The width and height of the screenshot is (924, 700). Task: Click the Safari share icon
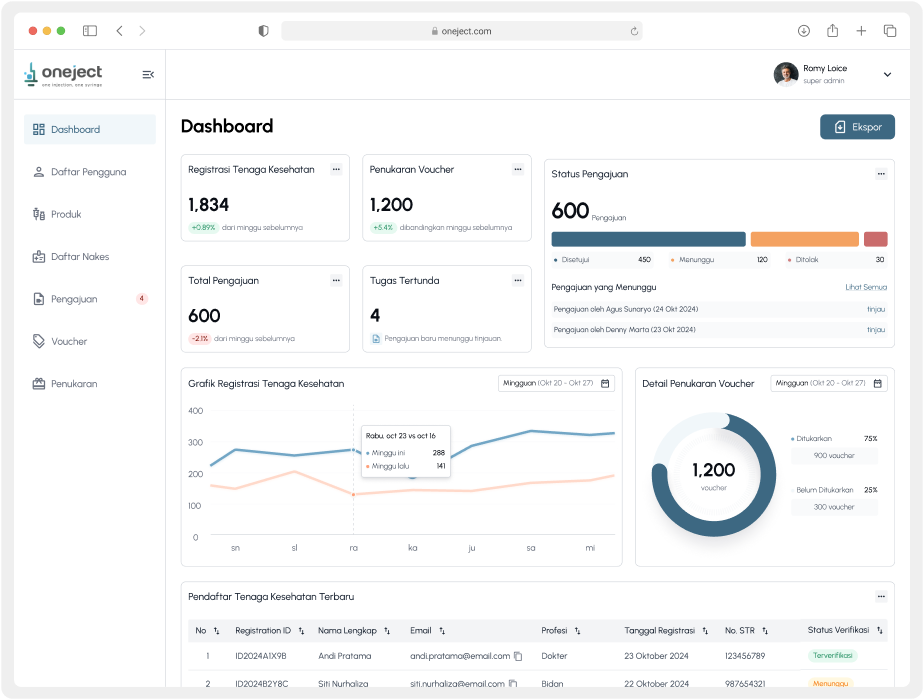click(x=832, y=31)
